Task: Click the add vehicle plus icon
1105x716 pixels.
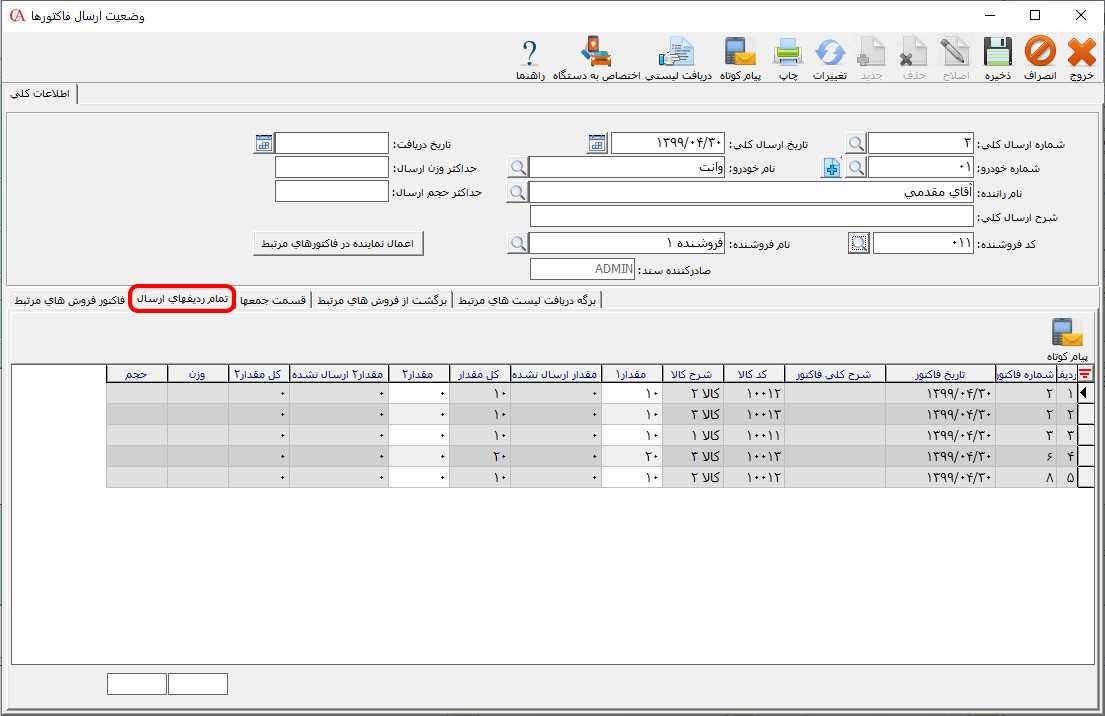Action: [831, 168]
